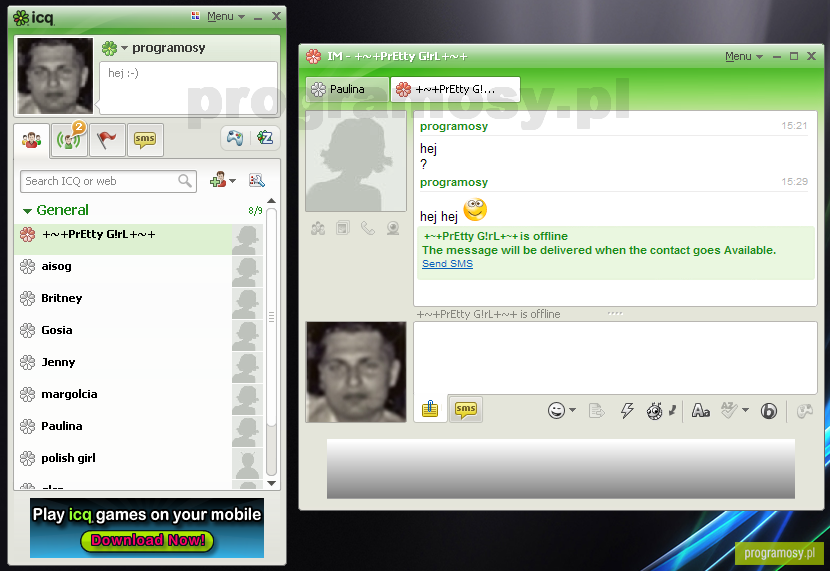Click the contact list scrollbar thumb
The image size is (830, 571).
tap(272, 316)
